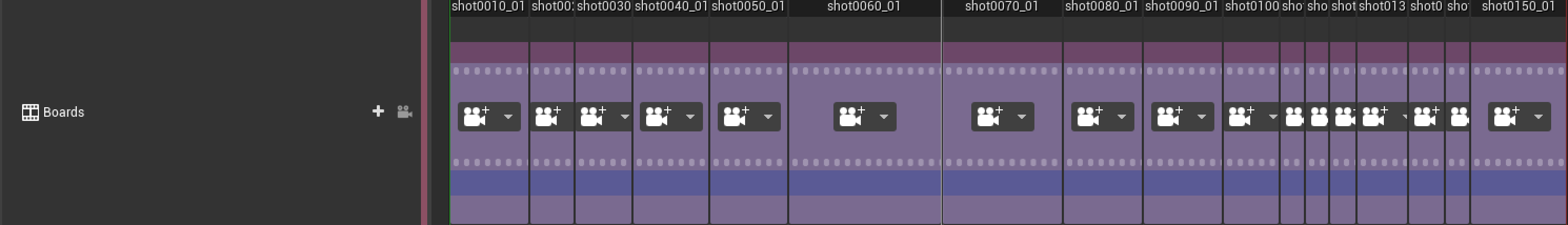Open camera dropdown arrow in shot0010_01

tap(508, 117)
